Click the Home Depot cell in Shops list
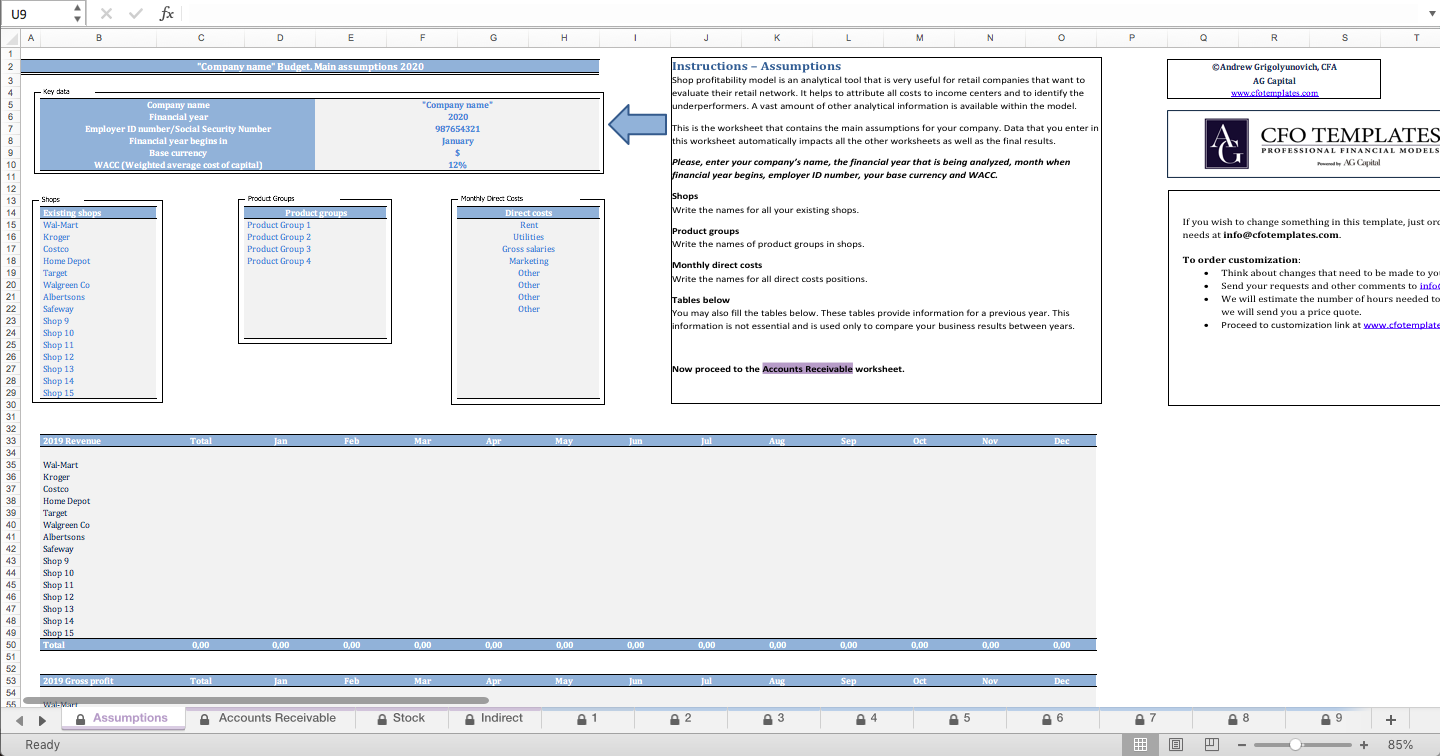1440x756 pixels. coord(98,261)
